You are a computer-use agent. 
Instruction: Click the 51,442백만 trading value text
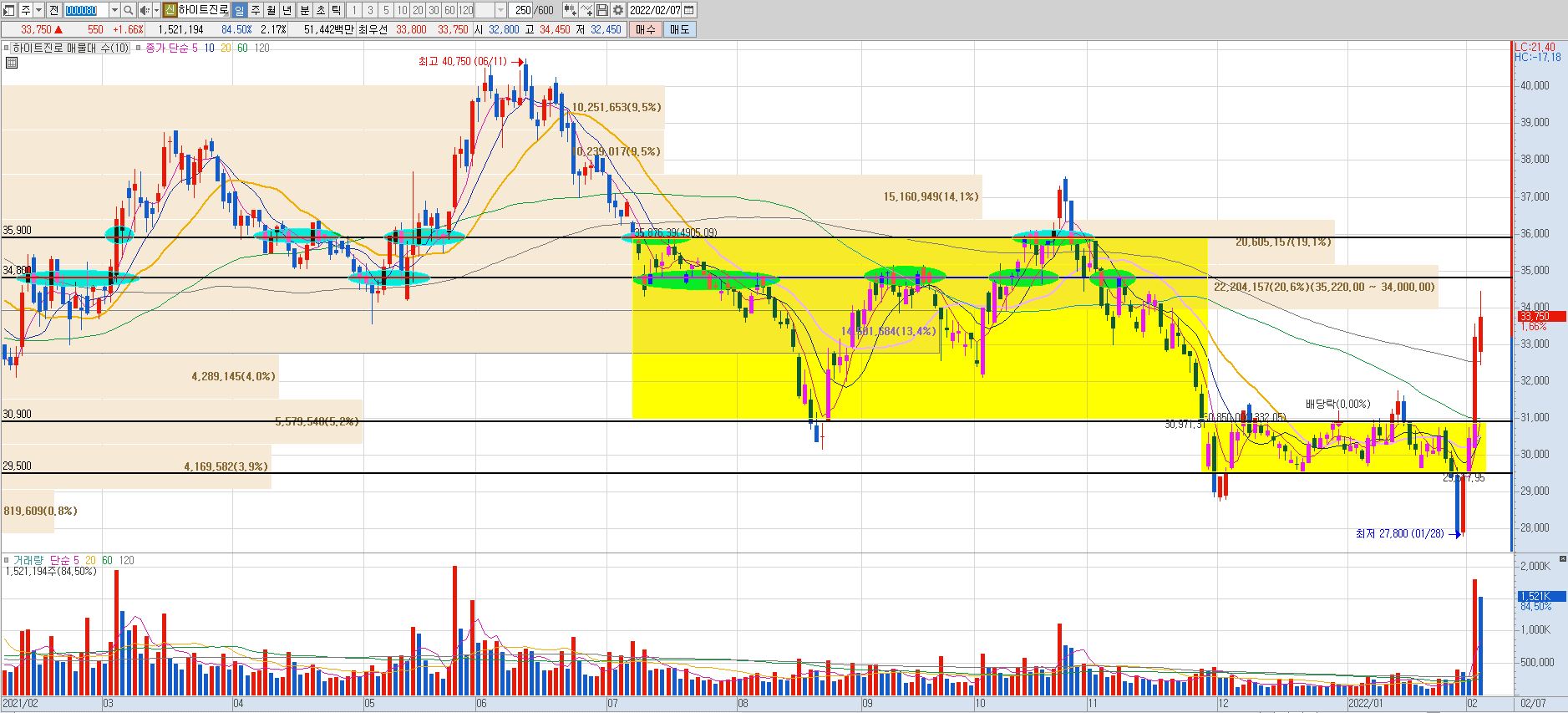(x=328, y=29)
